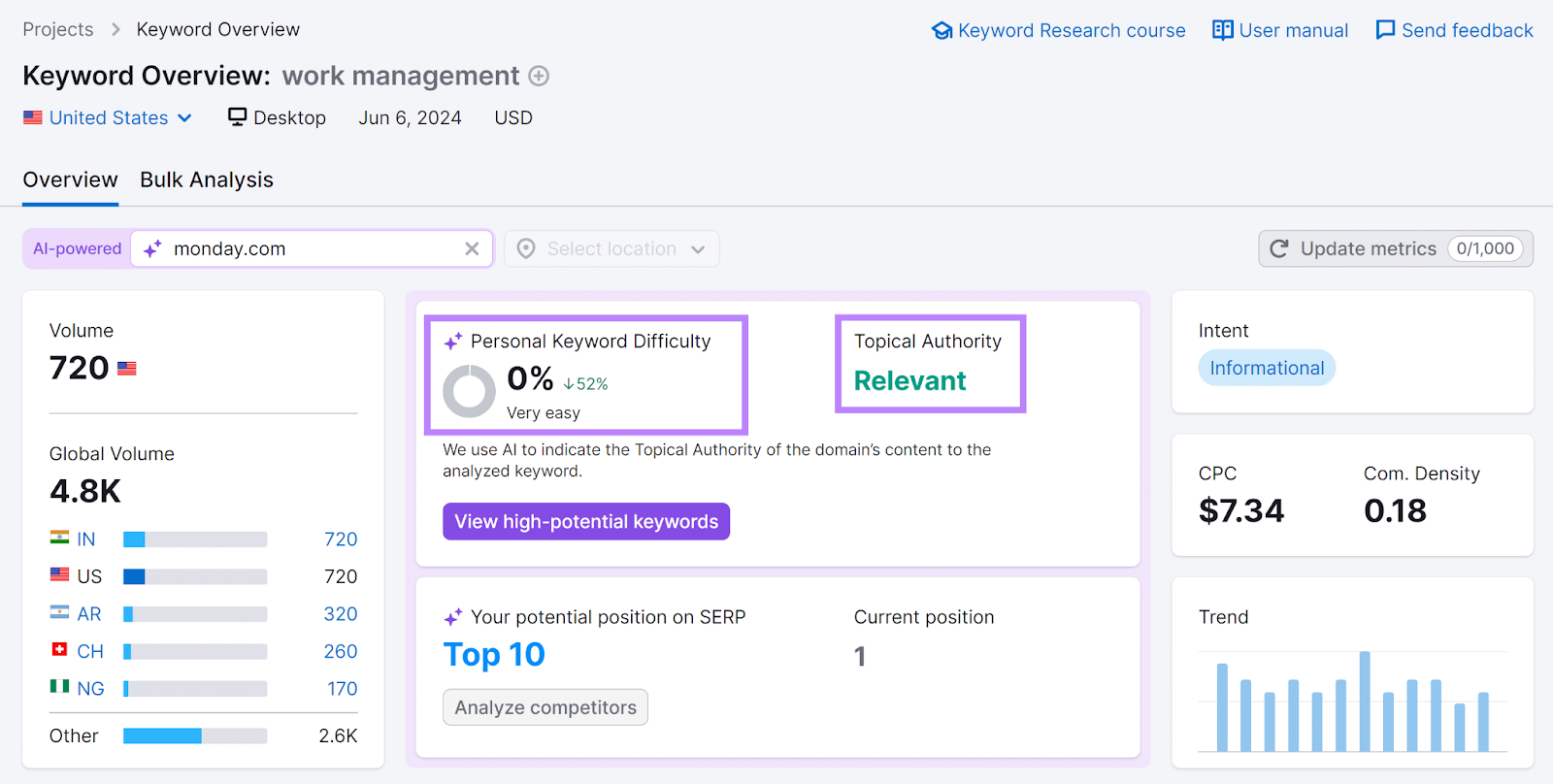Click the Nigeria flag in Global Volume list
The width and height of the screenshot is (1553, 784).
[60, 686]
